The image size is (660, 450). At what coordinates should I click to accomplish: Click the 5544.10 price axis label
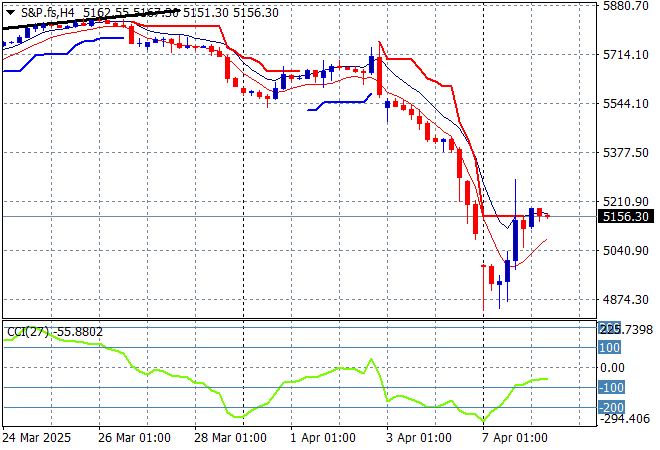pos(625,104)
